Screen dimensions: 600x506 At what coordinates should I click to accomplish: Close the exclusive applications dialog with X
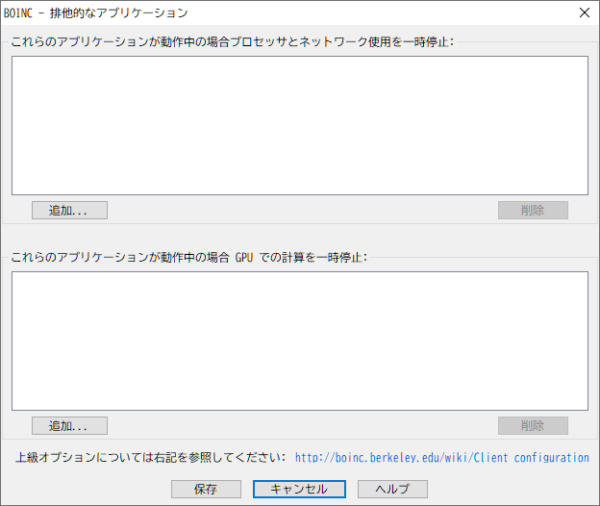[583, 13]
